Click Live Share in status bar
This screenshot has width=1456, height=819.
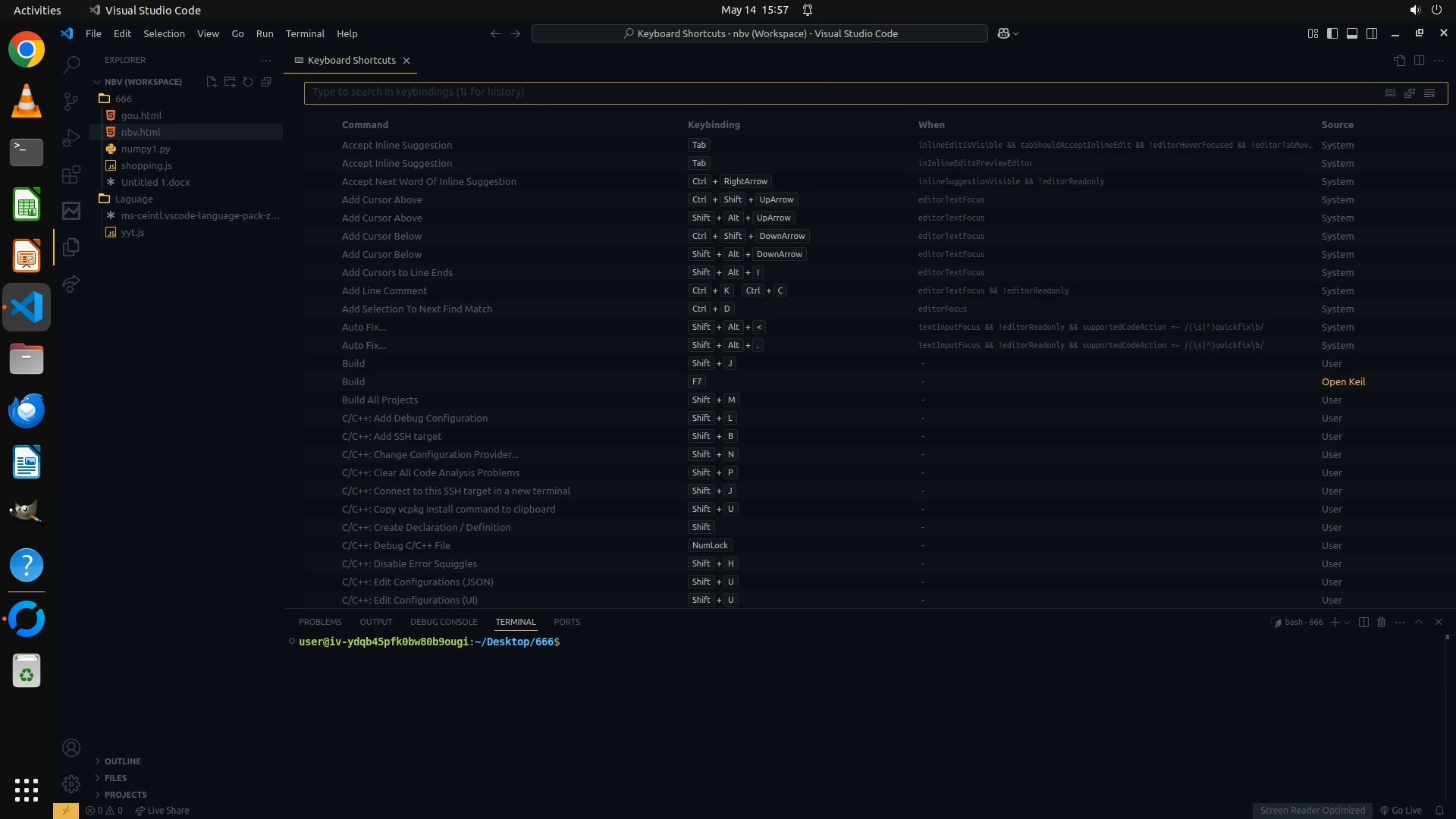(x=162, y=811)
